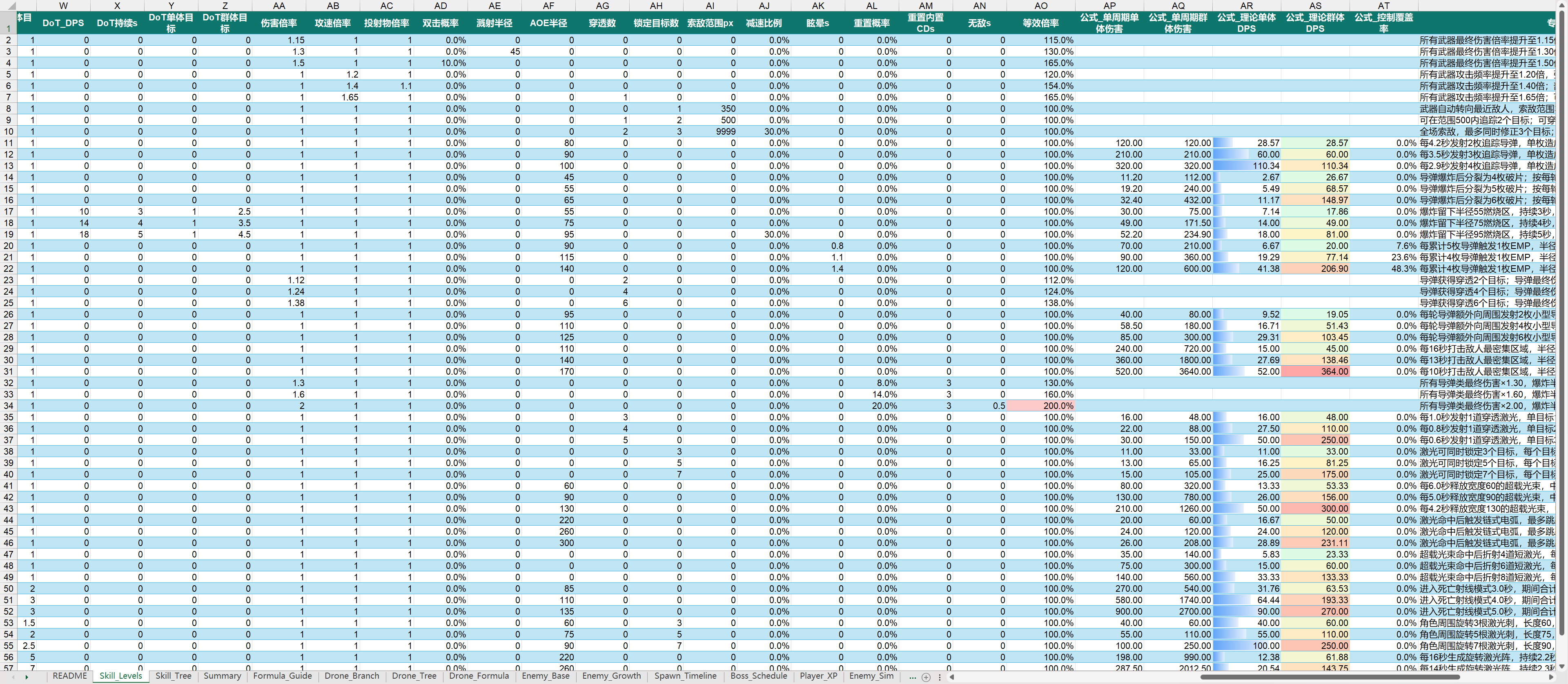Open the Drone_Tree sheet tab

(414, 676)
